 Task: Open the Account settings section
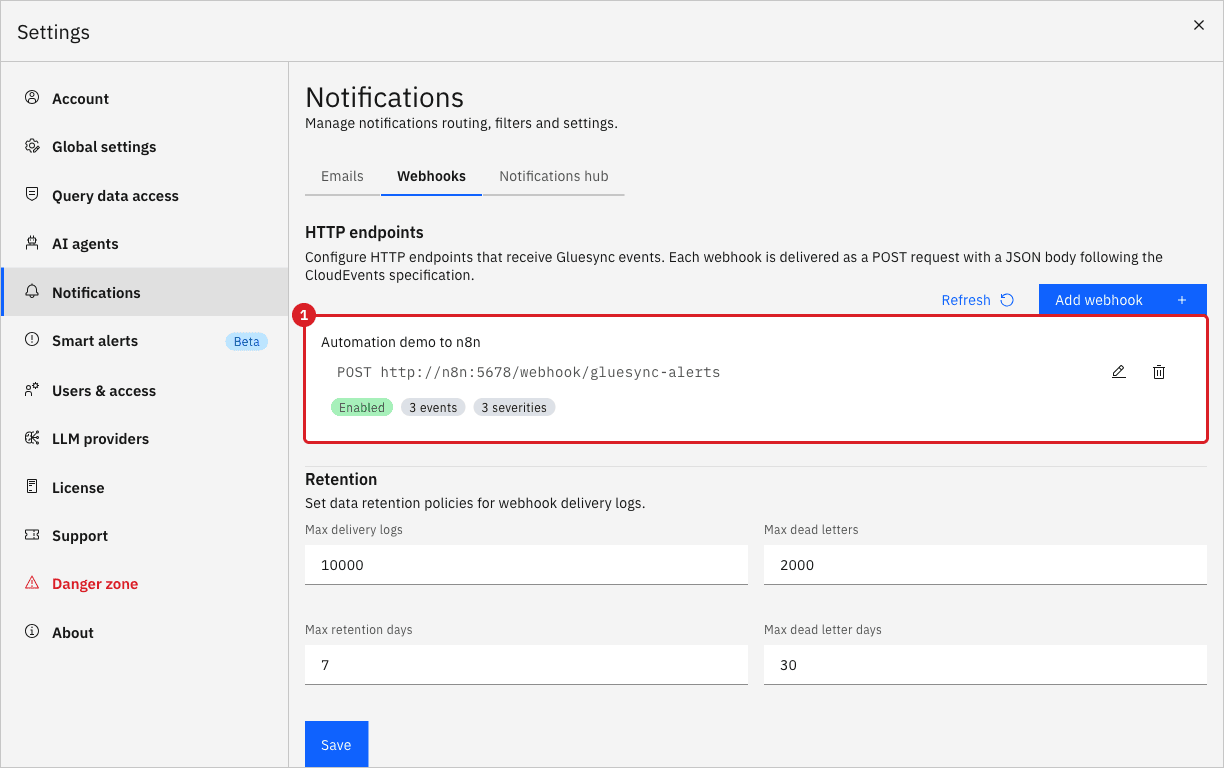(x=145, y=98)
